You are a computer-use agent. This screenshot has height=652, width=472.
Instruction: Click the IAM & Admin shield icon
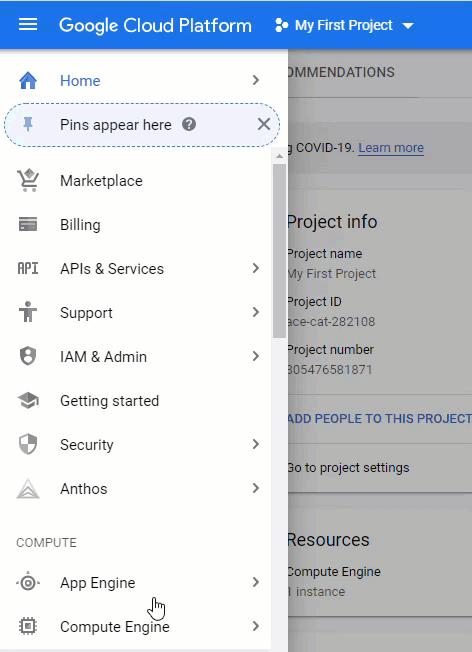[x=28, y=356]
